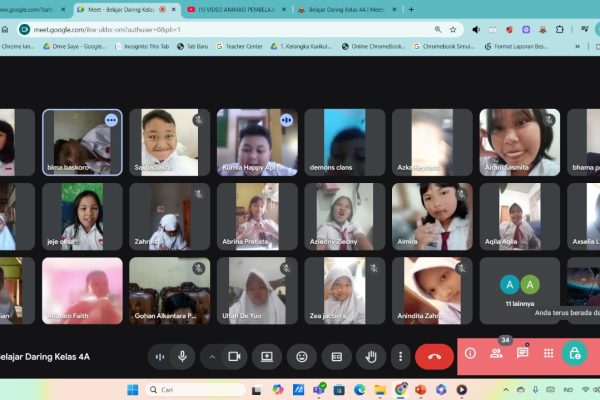600x400 pixels.
Task: Open the emoji reactions button
Action: (x=301, y=355)
